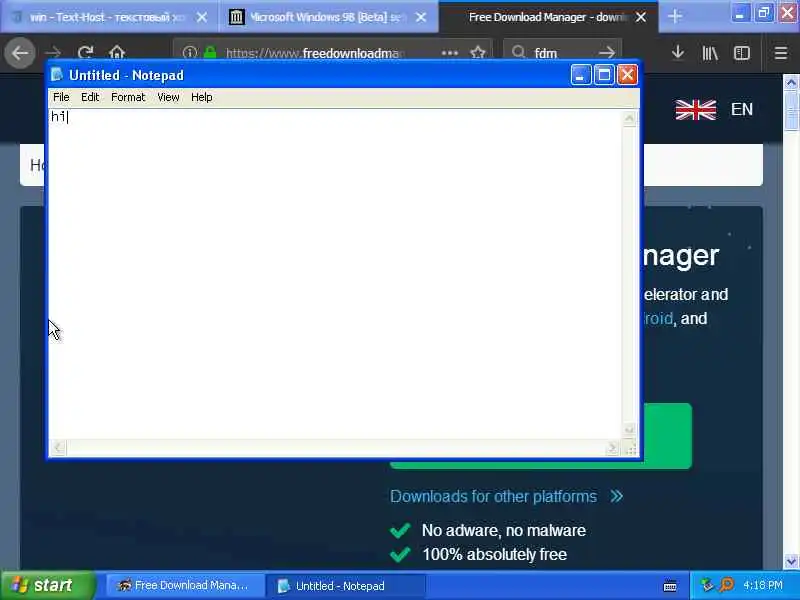The height and width of the screenshot is (600, 800).
Task: Open the EN language selector
Action: pyautogui.click(x=741, y=109)
